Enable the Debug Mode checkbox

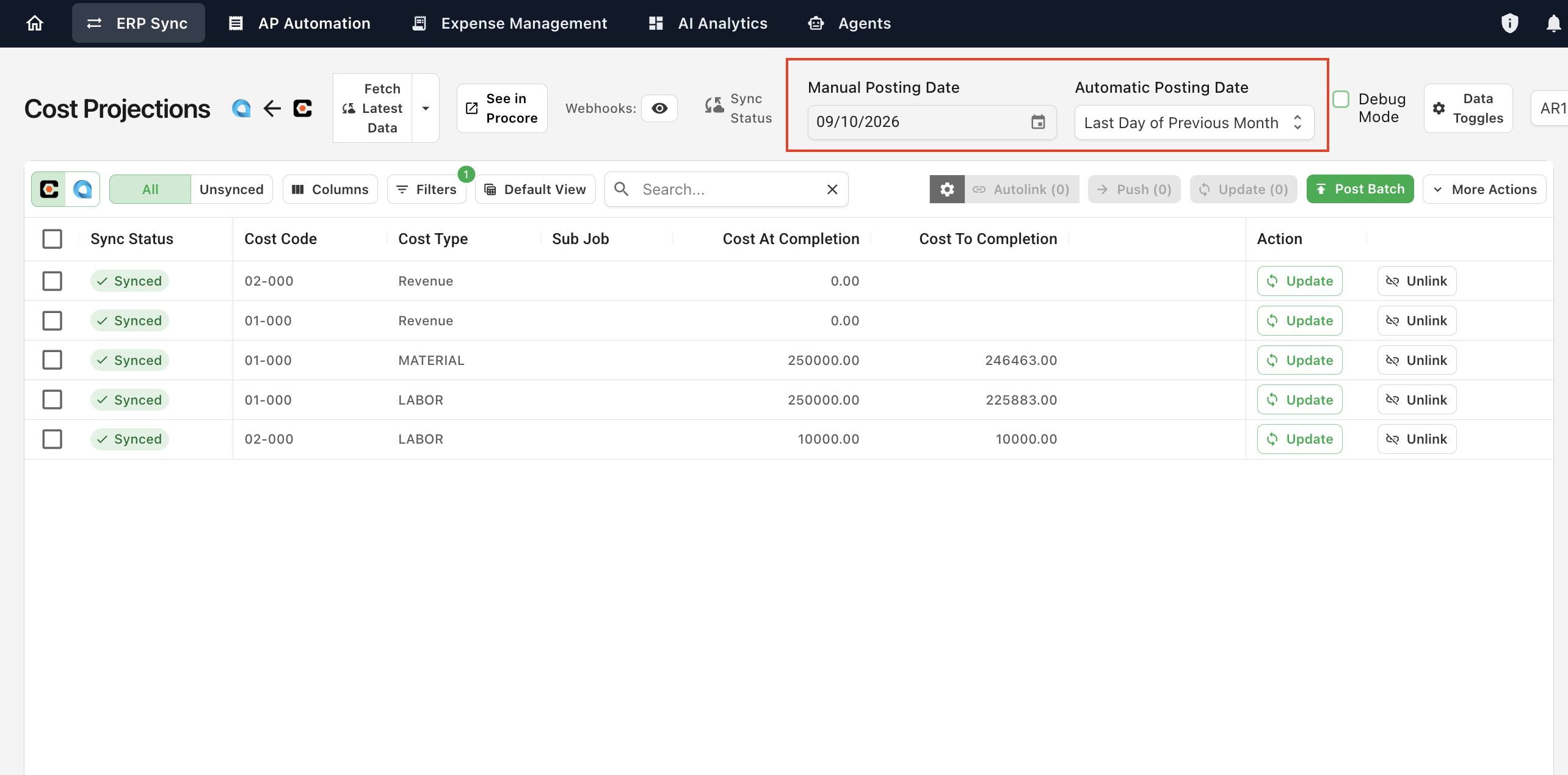coord(1341,99)
